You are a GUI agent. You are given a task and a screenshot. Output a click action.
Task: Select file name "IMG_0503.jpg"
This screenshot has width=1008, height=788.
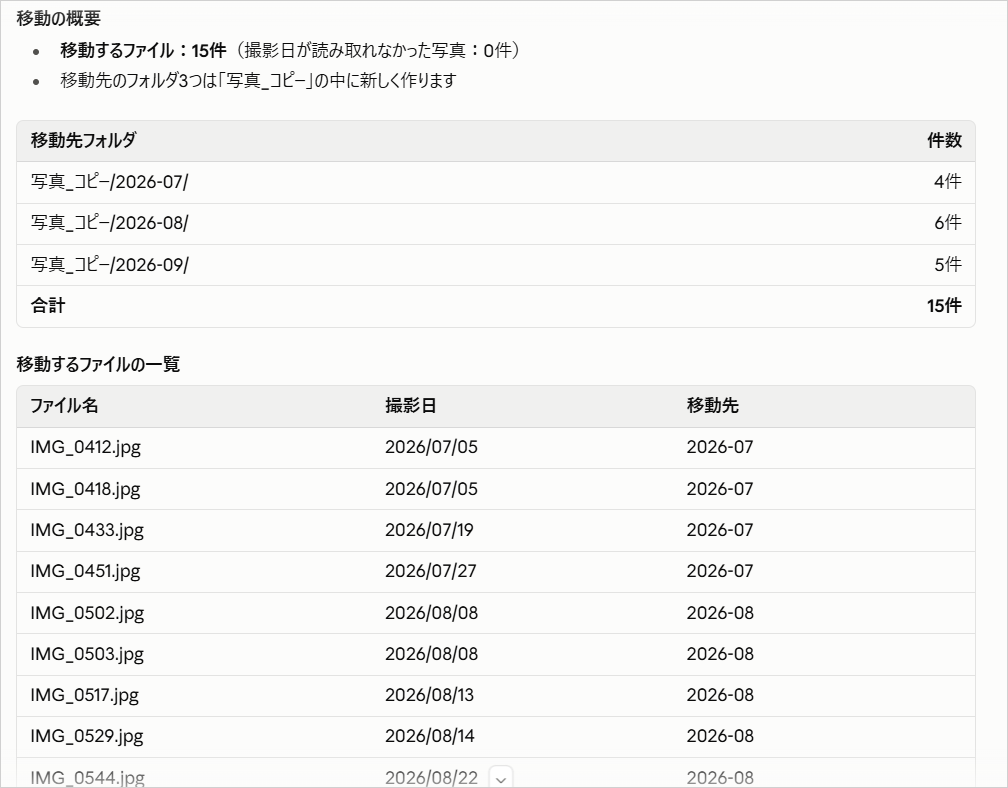point(87,654)
